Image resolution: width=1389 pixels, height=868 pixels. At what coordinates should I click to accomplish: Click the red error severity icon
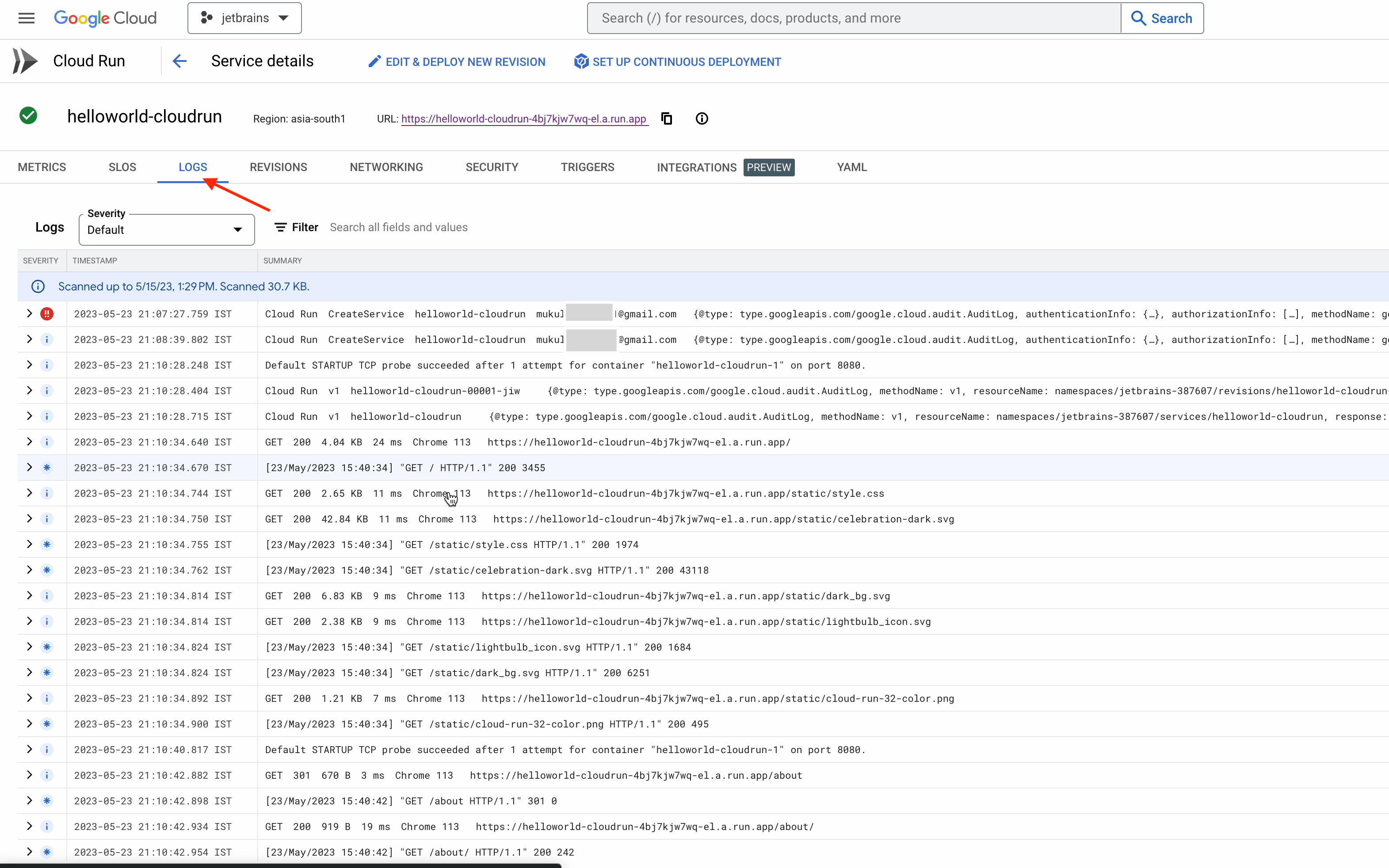pos(47,314)
